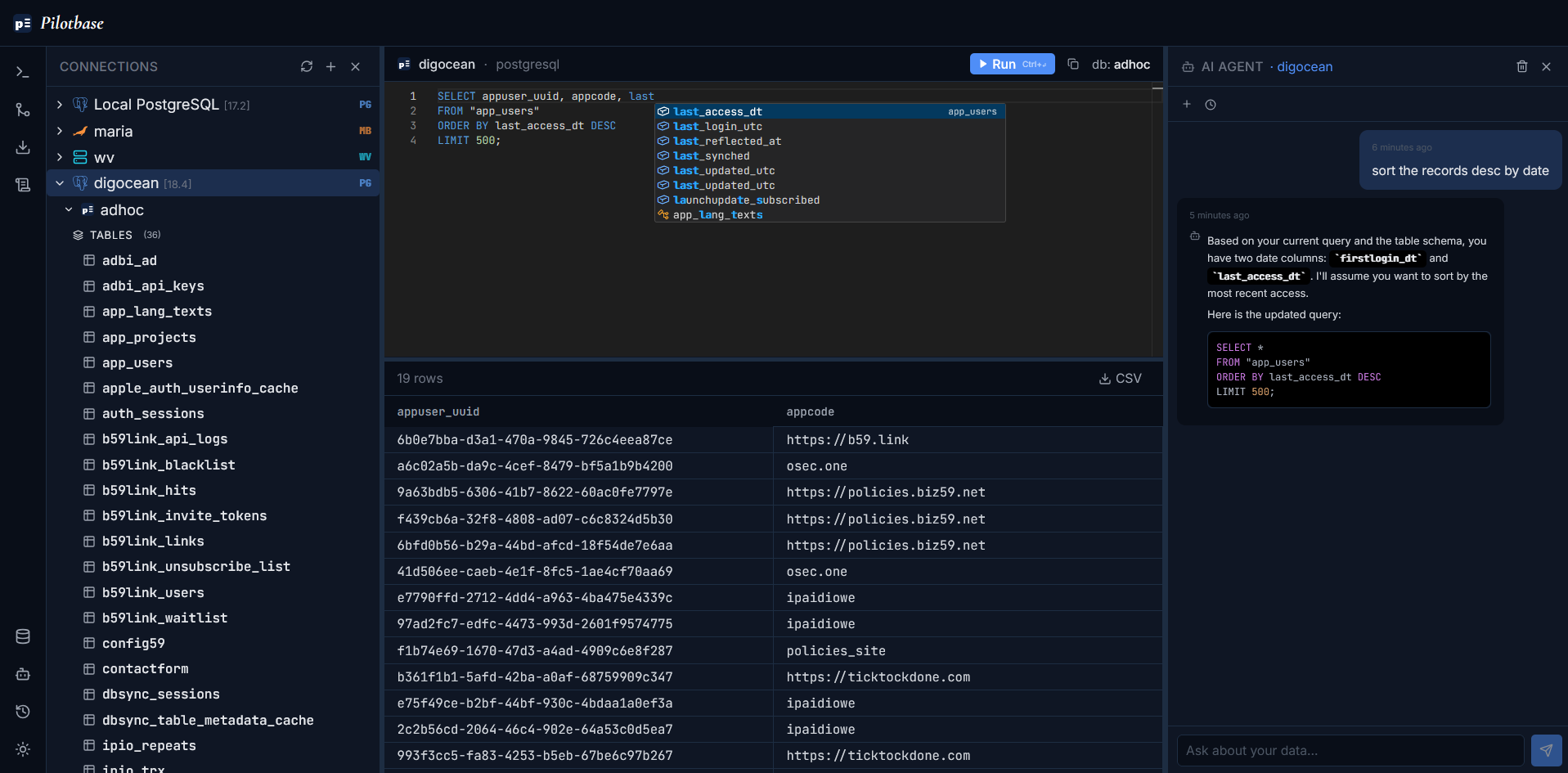Expand the wv connection
The width and height of the screenshot is (1568, 773).
pos(60,157)
